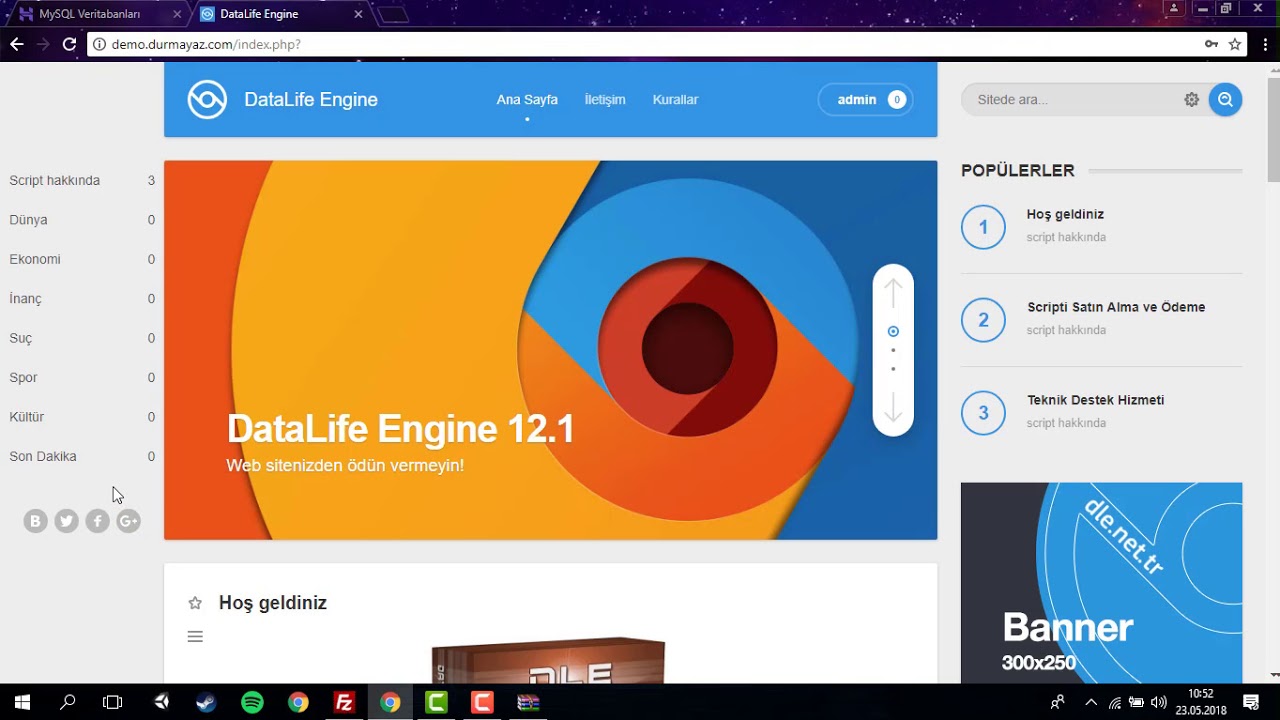Open the search settings gear icon
The image size is (1280, 720).
[1191, 100]
